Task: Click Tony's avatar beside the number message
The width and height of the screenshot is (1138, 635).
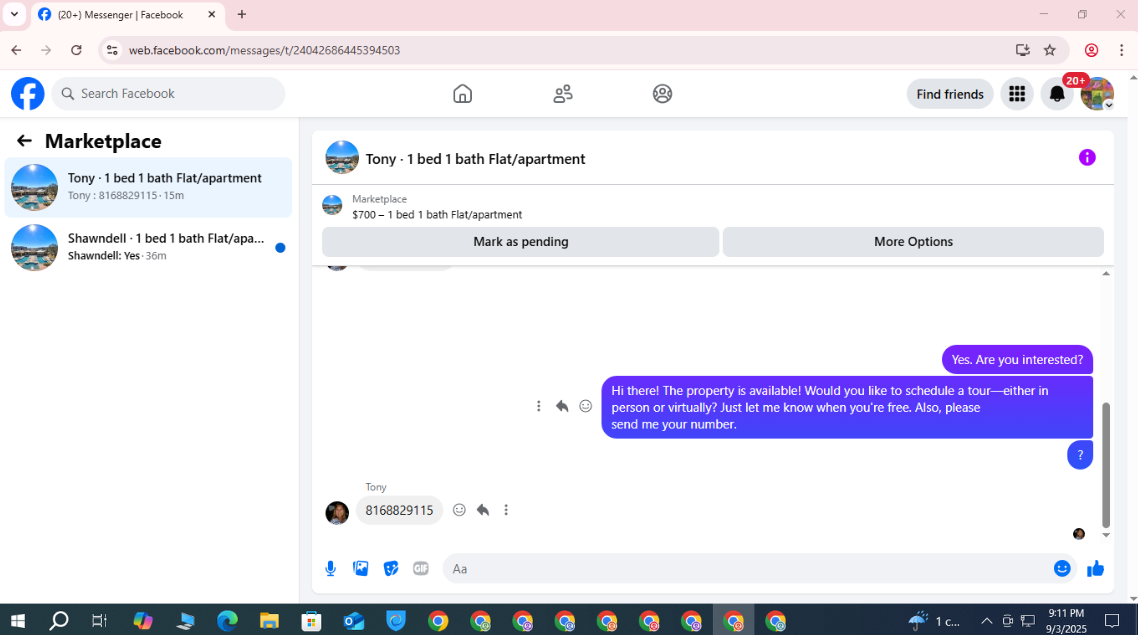Action: [x=337, y=512]
